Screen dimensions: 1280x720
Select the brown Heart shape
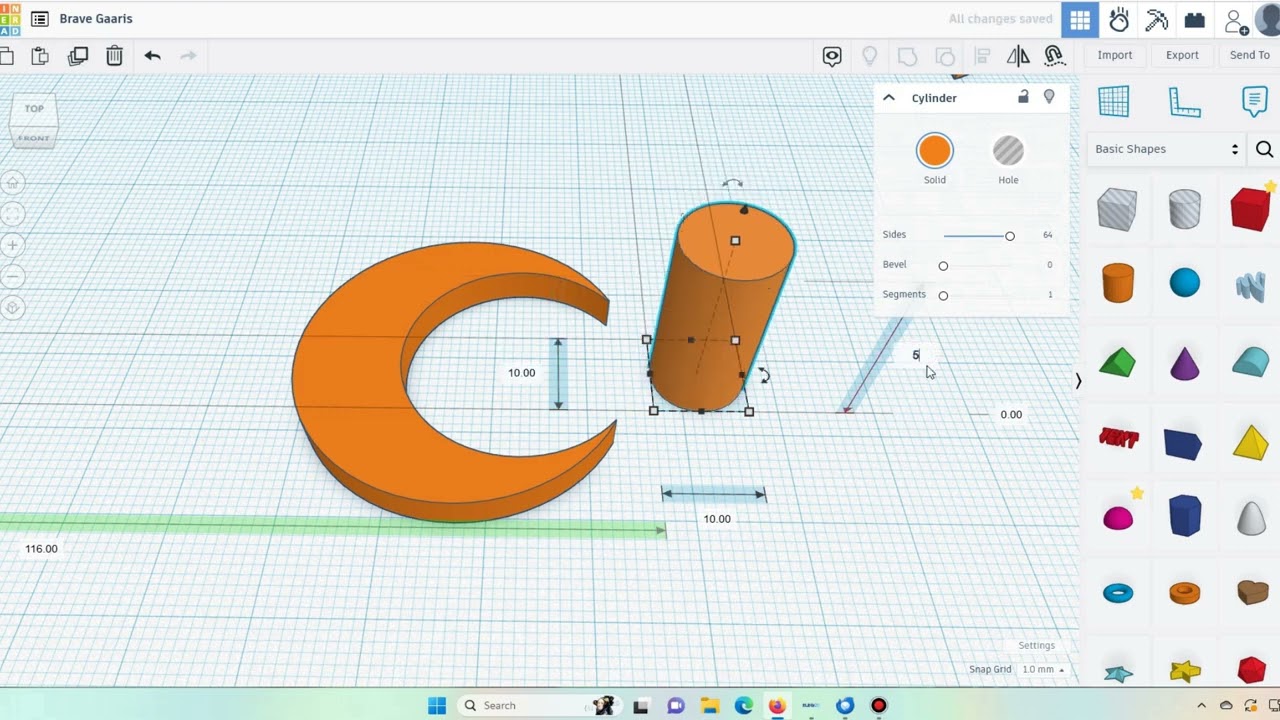(x=1252, y=592)
